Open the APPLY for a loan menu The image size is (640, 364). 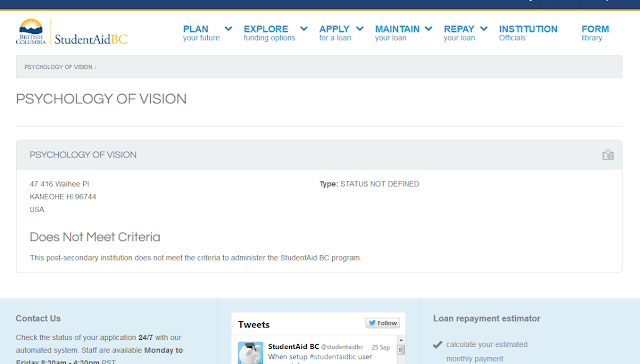click(335, 33)
